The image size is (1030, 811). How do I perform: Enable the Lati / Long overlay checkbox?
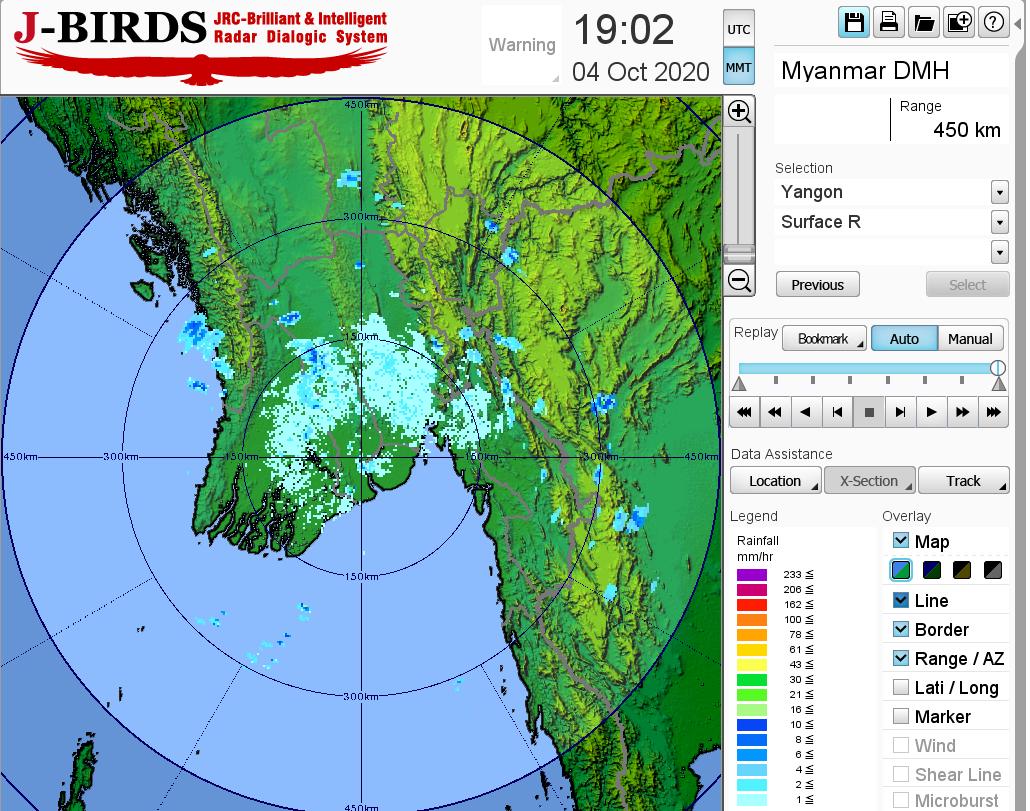coord(901,687)
